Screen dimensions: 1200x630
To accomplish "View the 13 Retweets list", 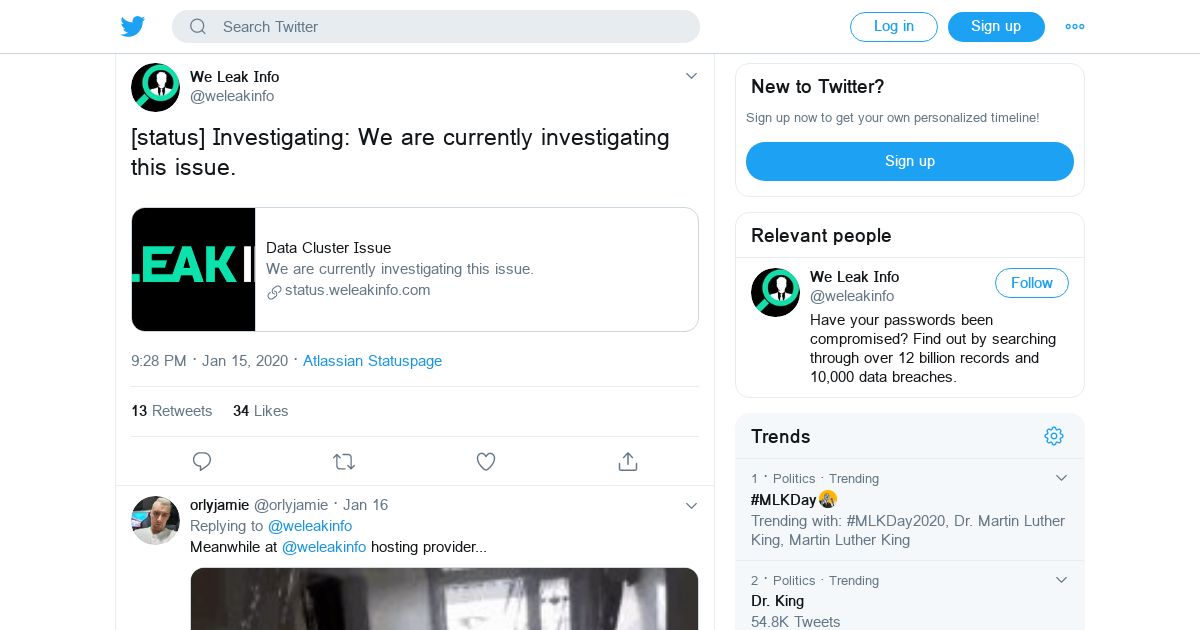I will (x=172, y=411).
